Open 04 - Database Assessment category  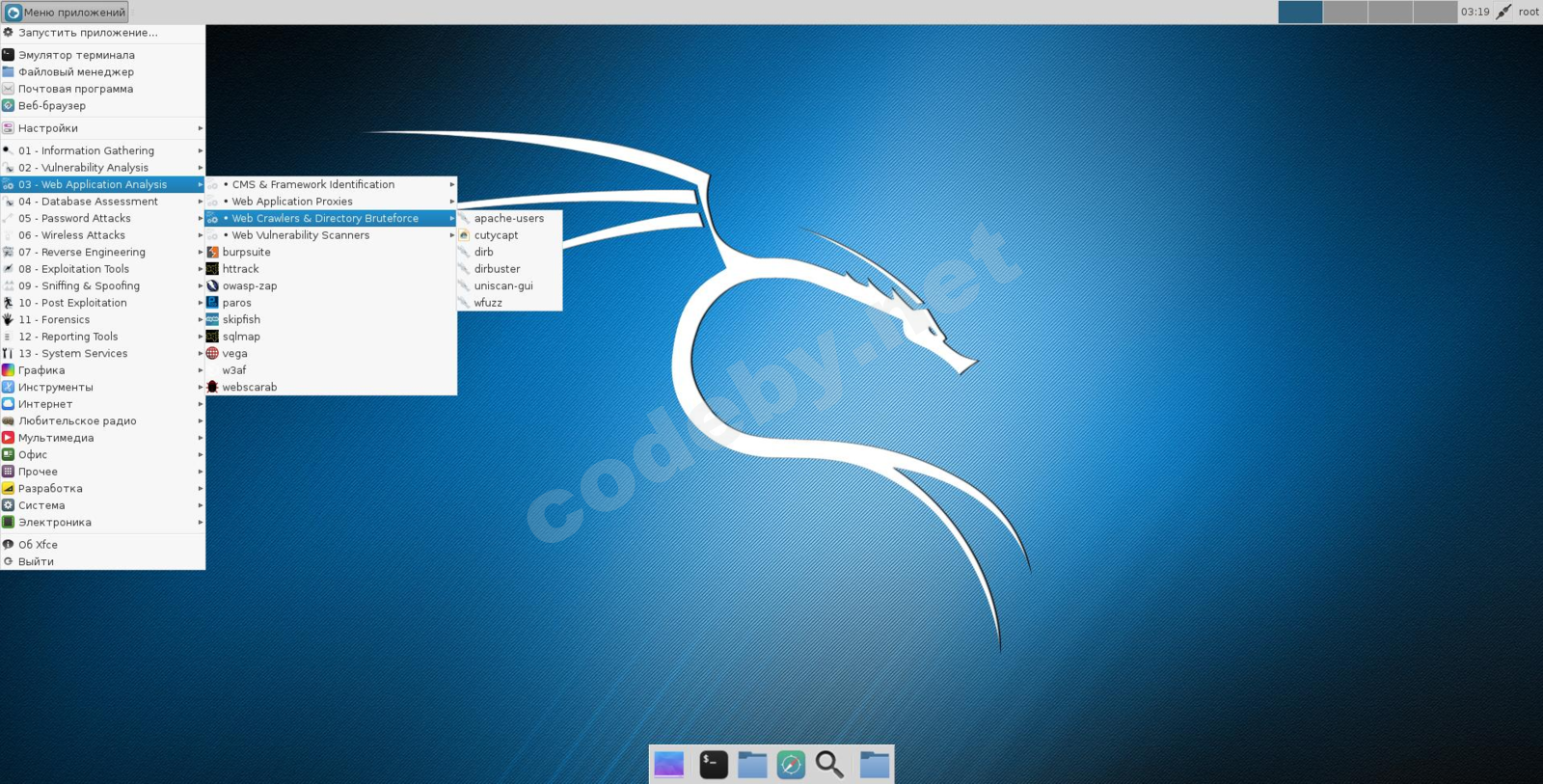pos(102,202)
